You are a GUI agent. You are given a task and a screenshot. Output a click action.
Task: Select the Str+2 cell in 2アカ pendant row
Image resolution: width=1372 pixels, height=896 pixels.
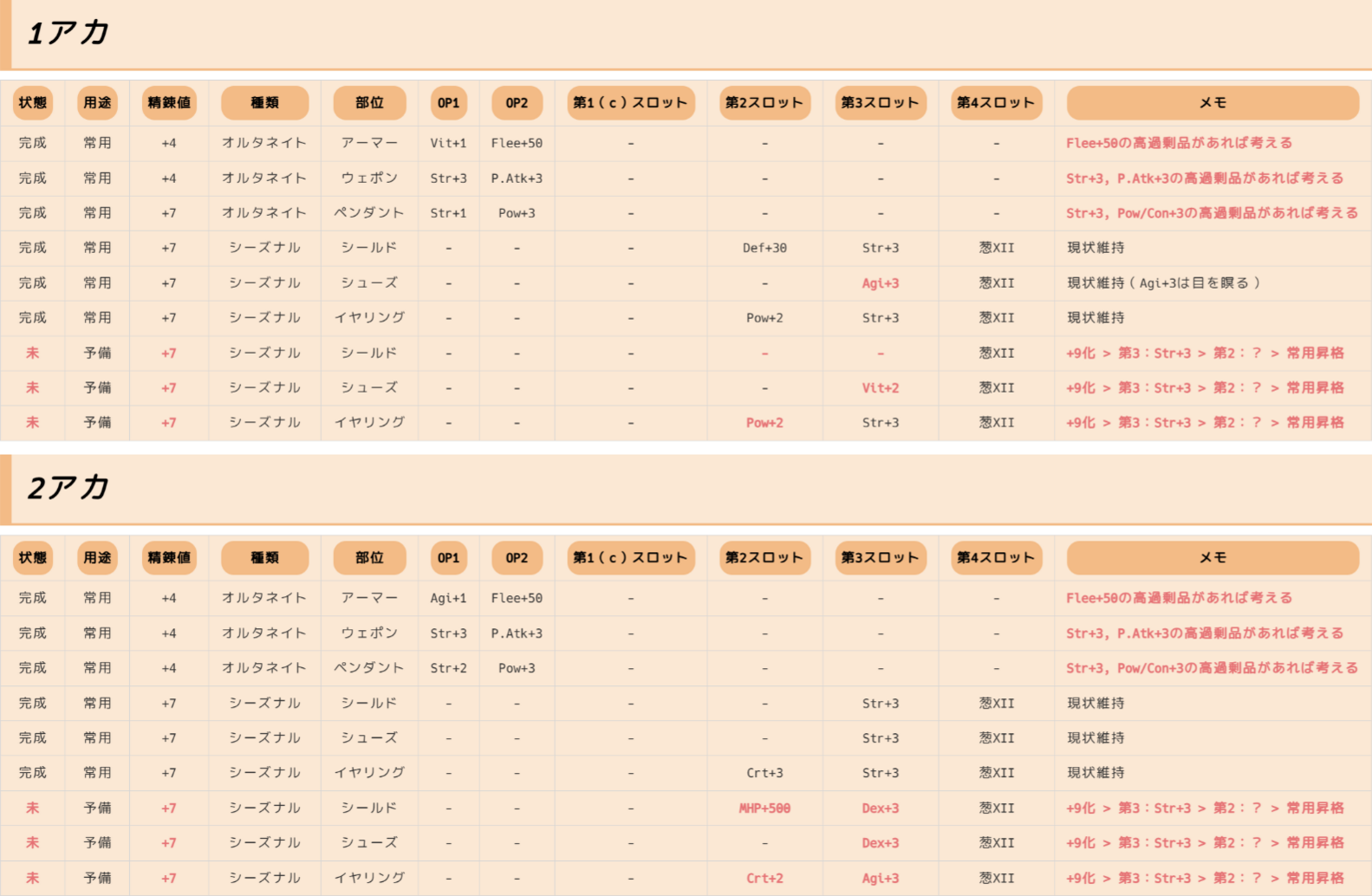coord(448,668)
